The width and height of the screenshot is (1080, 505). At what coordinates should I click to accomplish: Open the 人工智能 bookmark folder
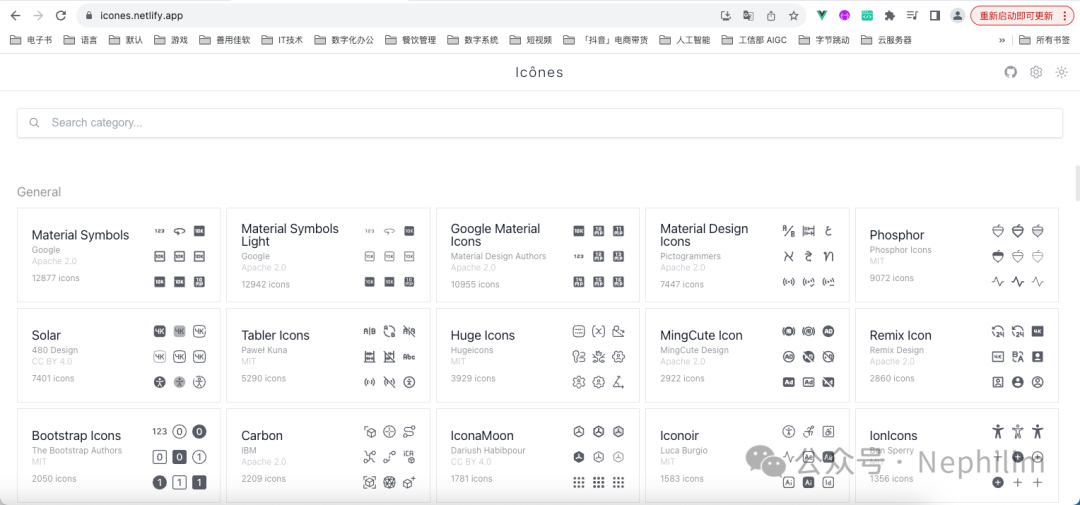pyautogui.click(x=685, y=40)
